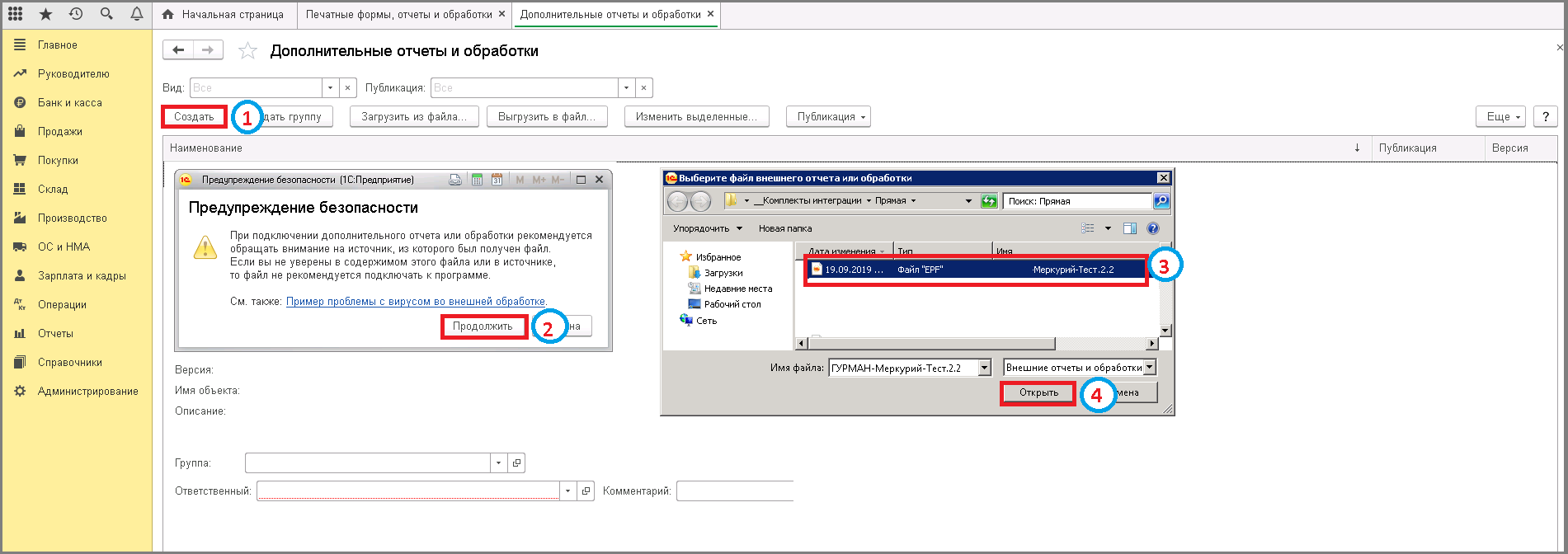The image size is (1568, 554).
Task: Expand the Вид filter dropdown
Action: click(330, 88)
